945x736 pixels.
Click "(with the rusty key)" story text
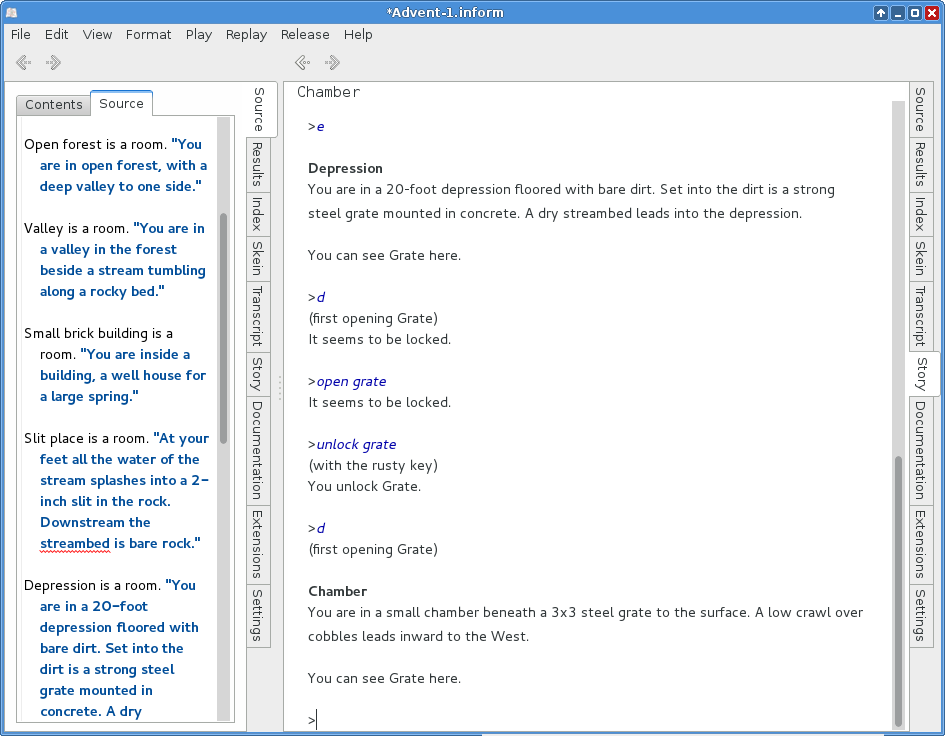pyautogui.click(x=373, y=465)
